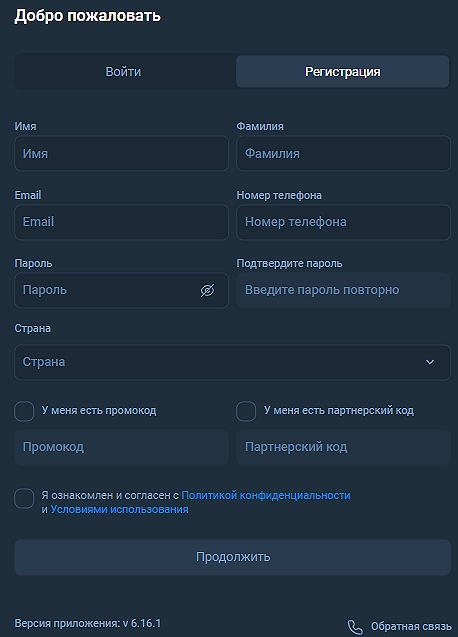Open the Страна country selector field
Image resolution: width=458 pixels, height=637 pixels.
pos(232,362)
